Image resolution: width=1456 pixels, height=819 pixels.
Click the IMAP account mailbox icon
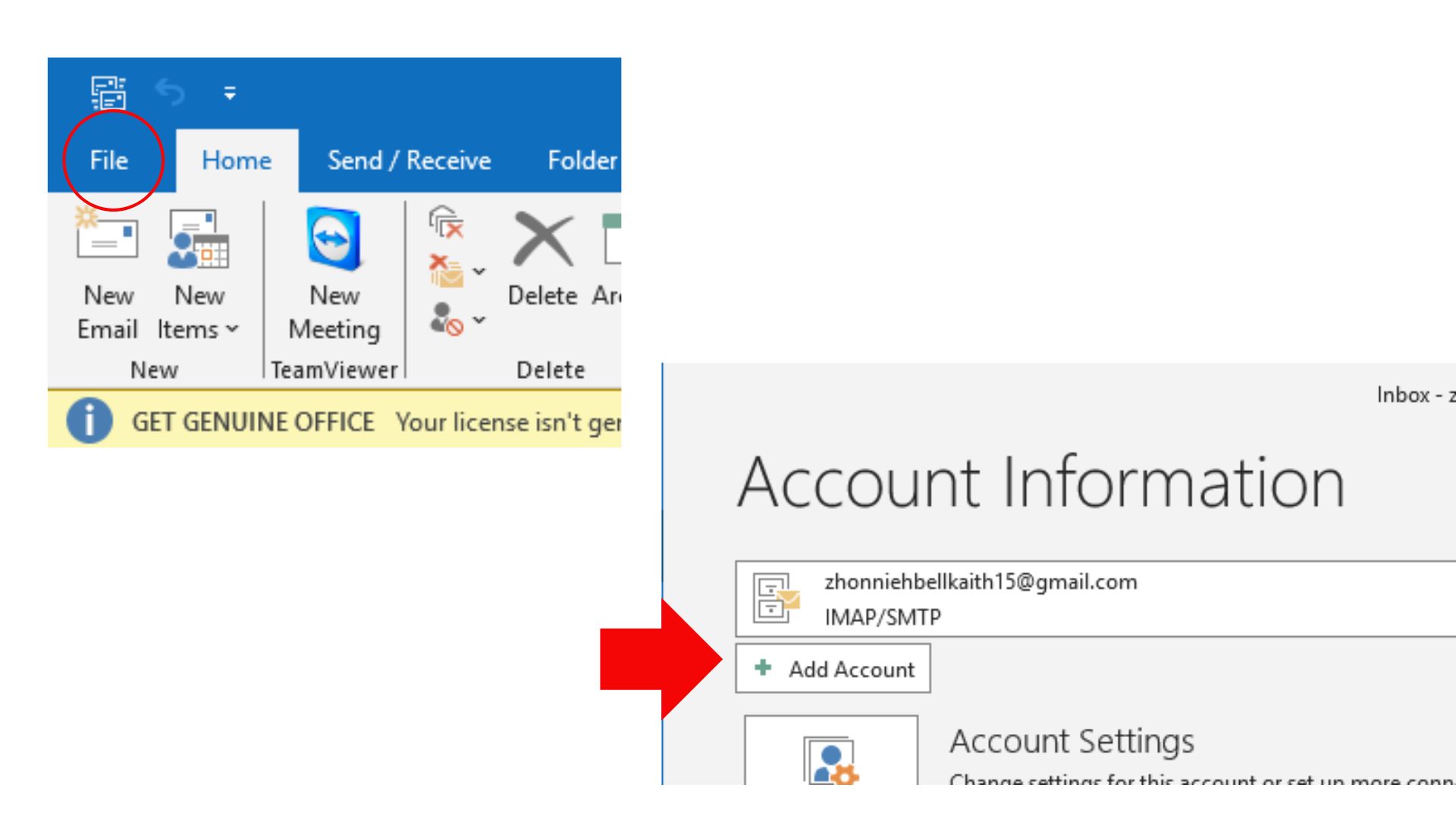[776, 598]
